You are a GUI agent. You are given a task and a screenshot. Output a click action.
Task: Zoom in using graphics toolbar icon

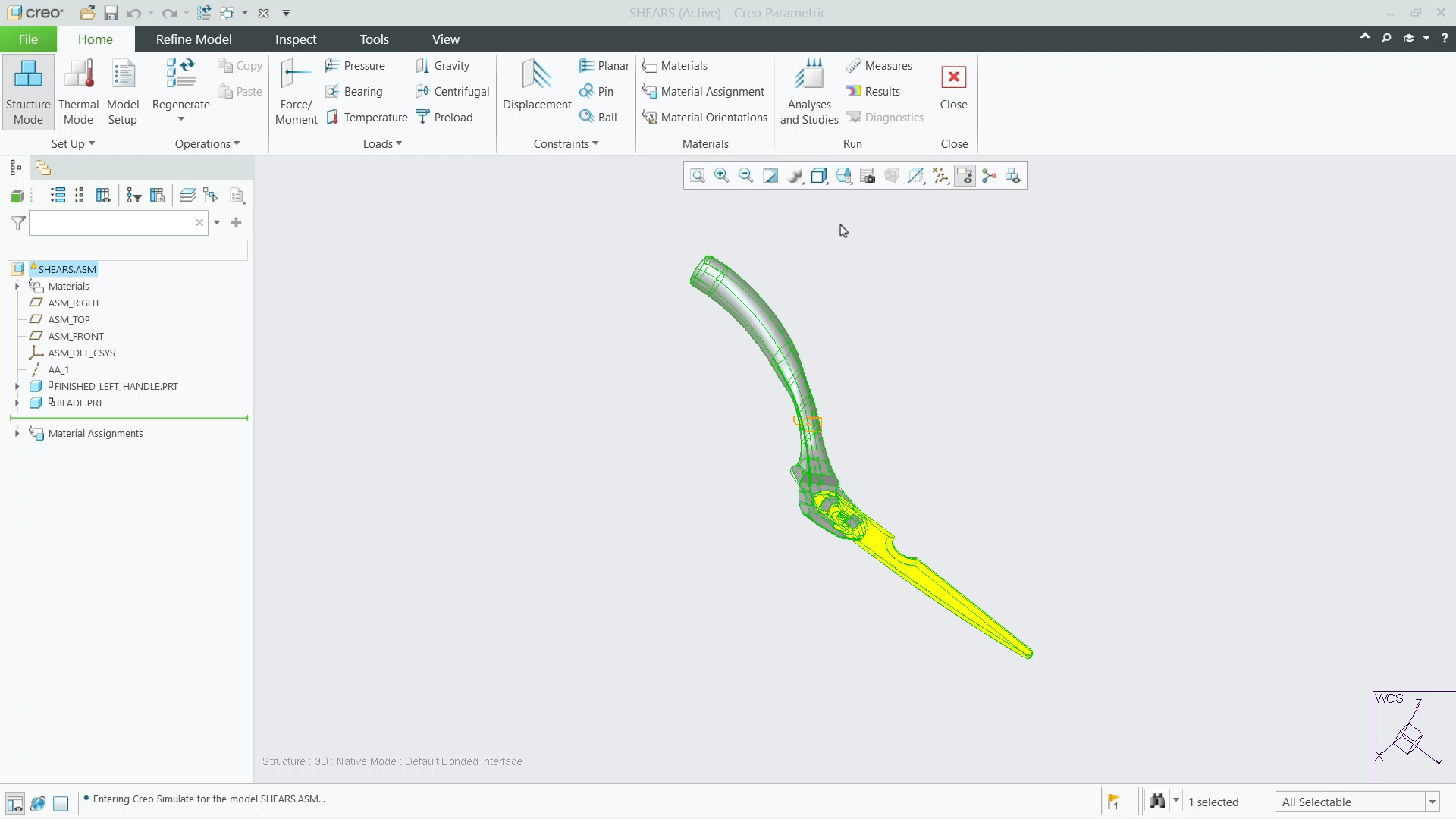pos(722,176)
